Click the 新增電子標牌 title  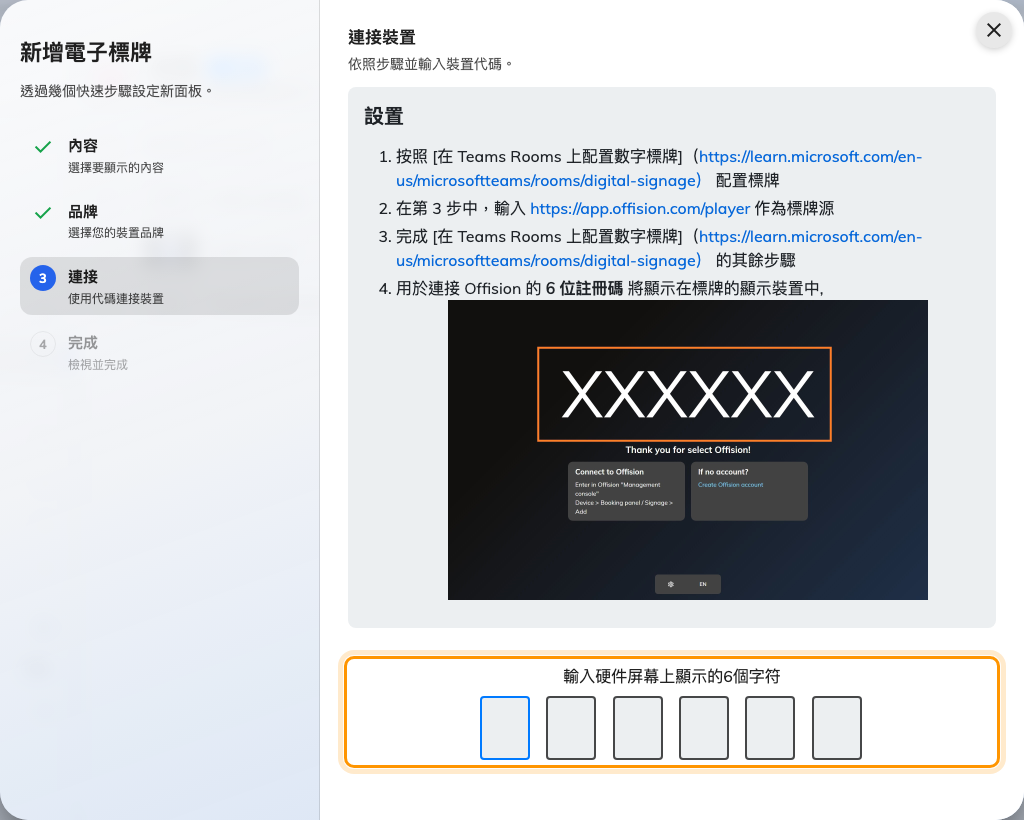pos(86,52)
